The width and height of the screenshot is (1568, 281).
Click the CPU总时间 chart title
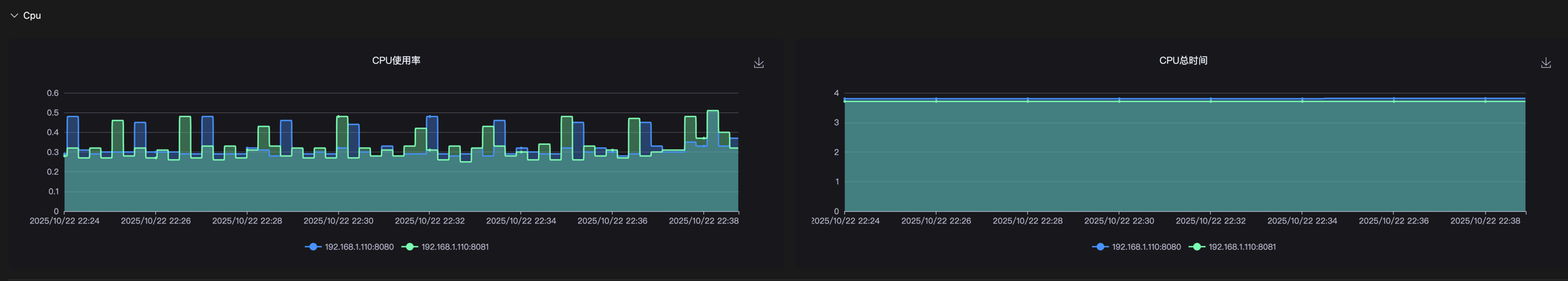pos(1183,61)
